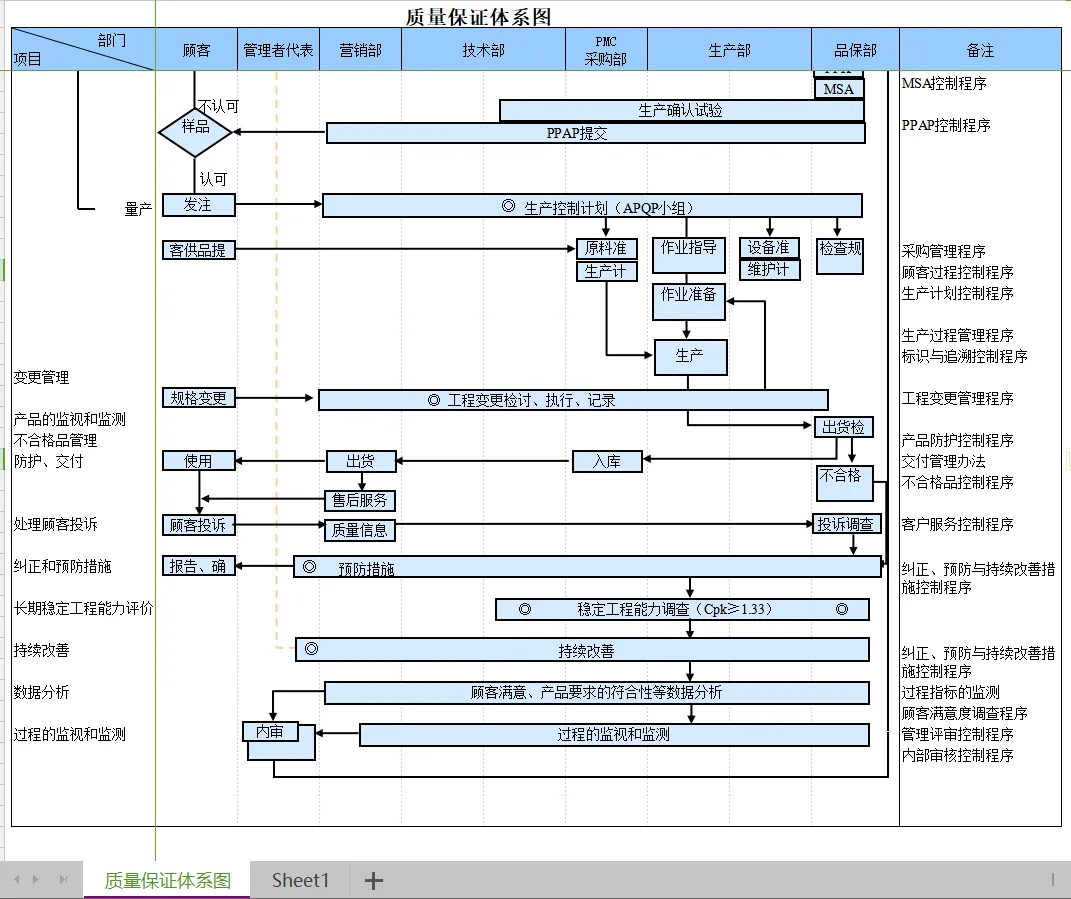Click the 营销部 column header

click(361, 50)
